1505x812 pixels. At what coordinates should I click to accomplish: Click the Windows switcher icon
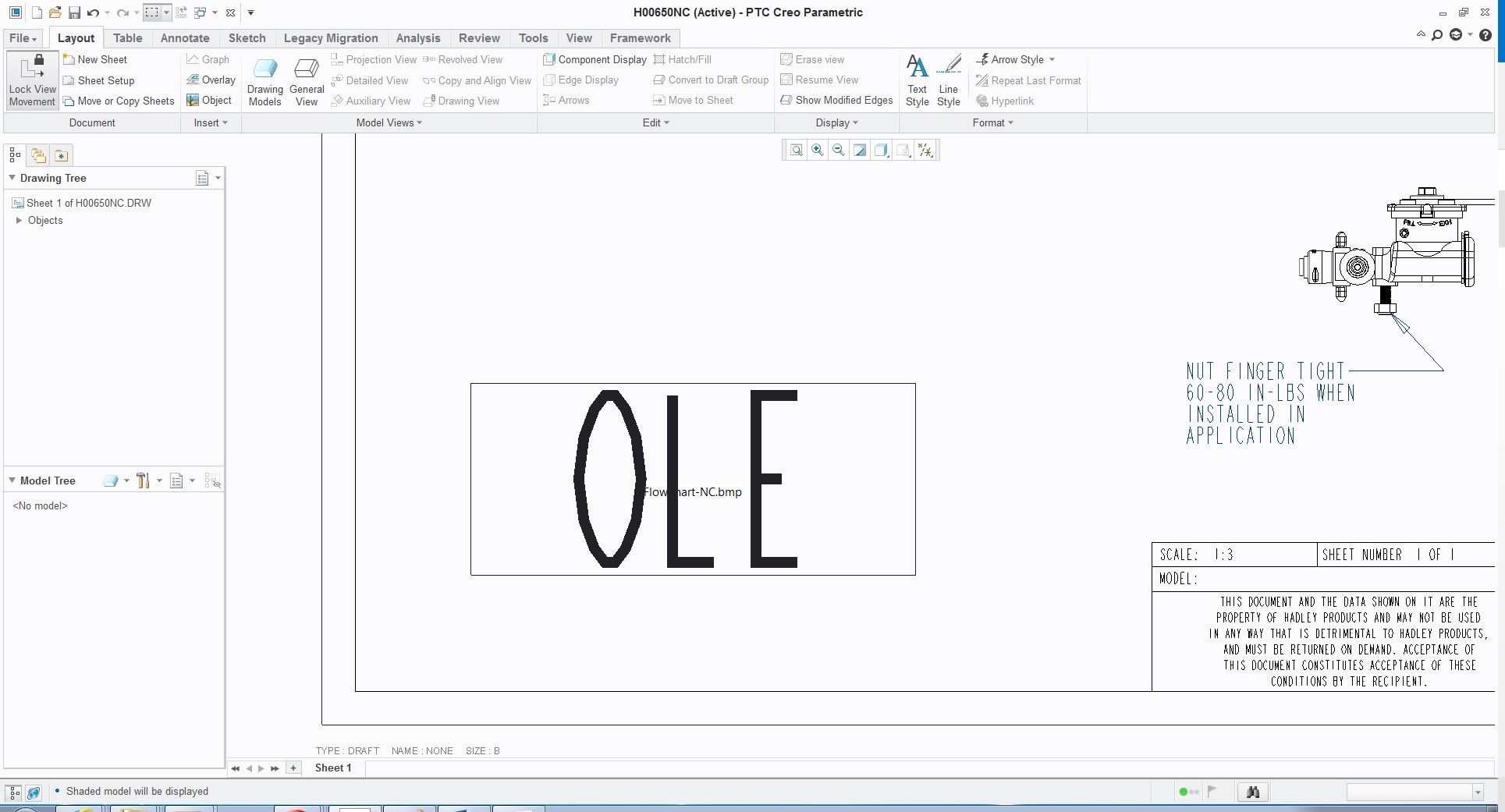201,12
